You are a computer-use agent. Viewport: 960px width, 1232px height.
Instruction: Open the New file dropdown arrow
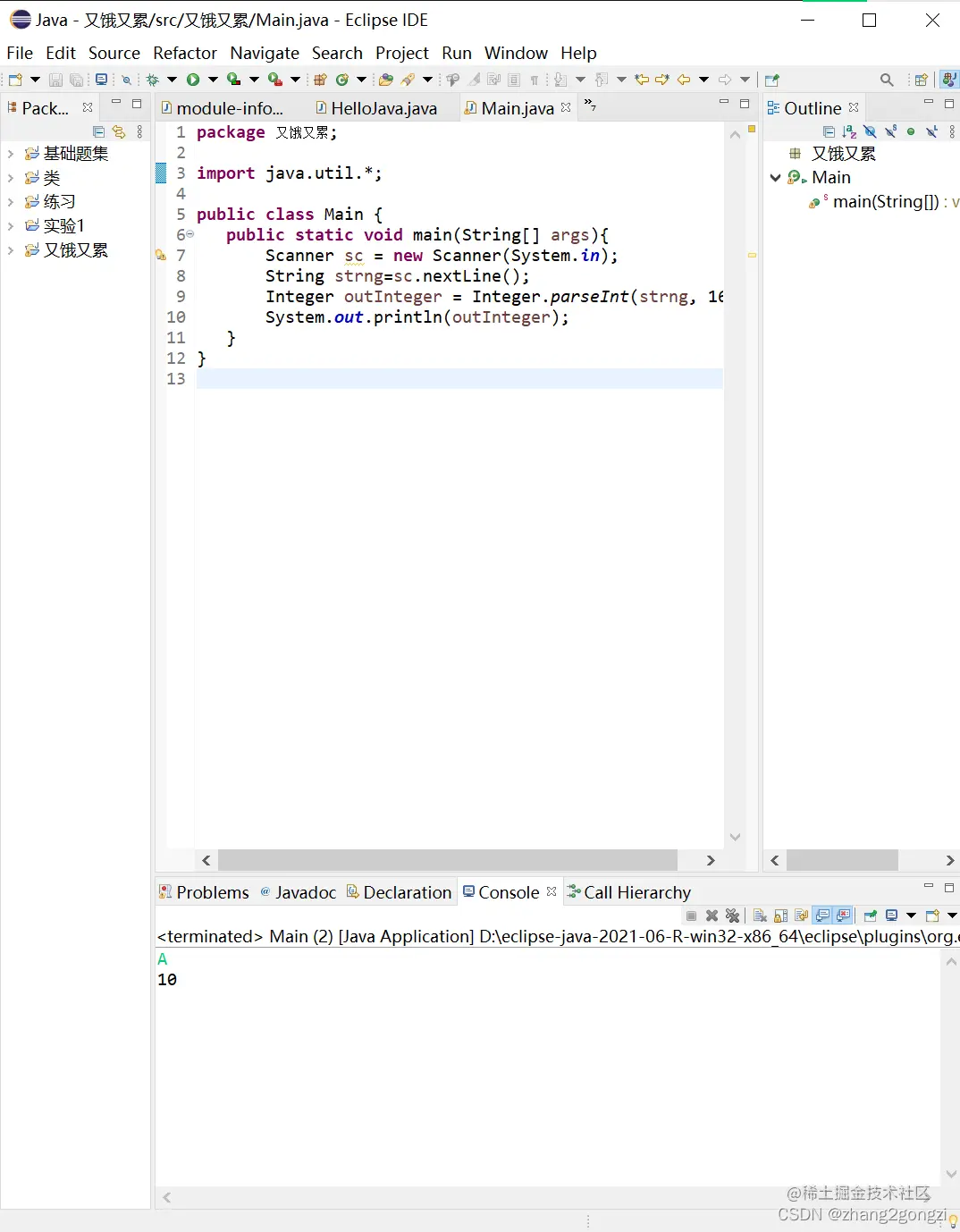(x=35, y=80)
